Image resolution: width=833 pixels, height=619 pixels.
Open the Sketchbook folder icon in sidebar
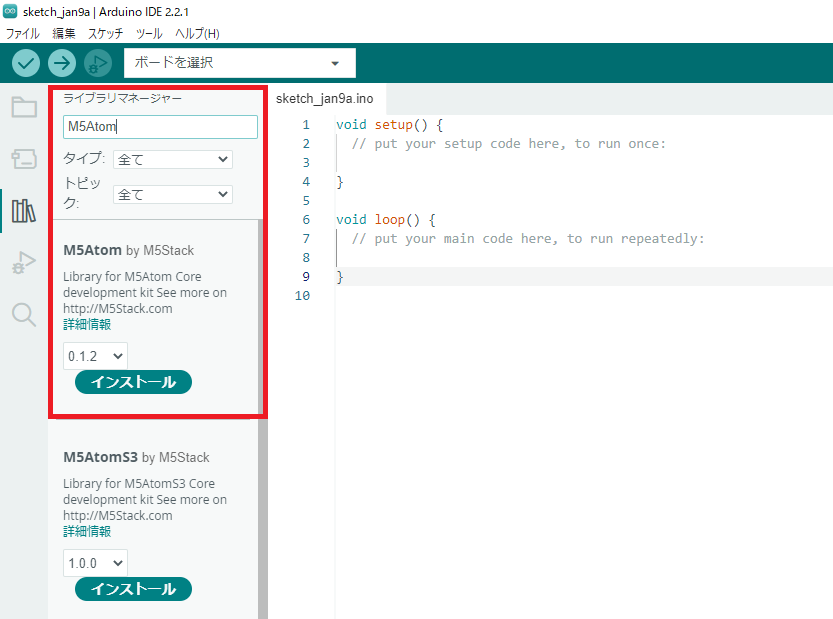[x=24, y=107]
